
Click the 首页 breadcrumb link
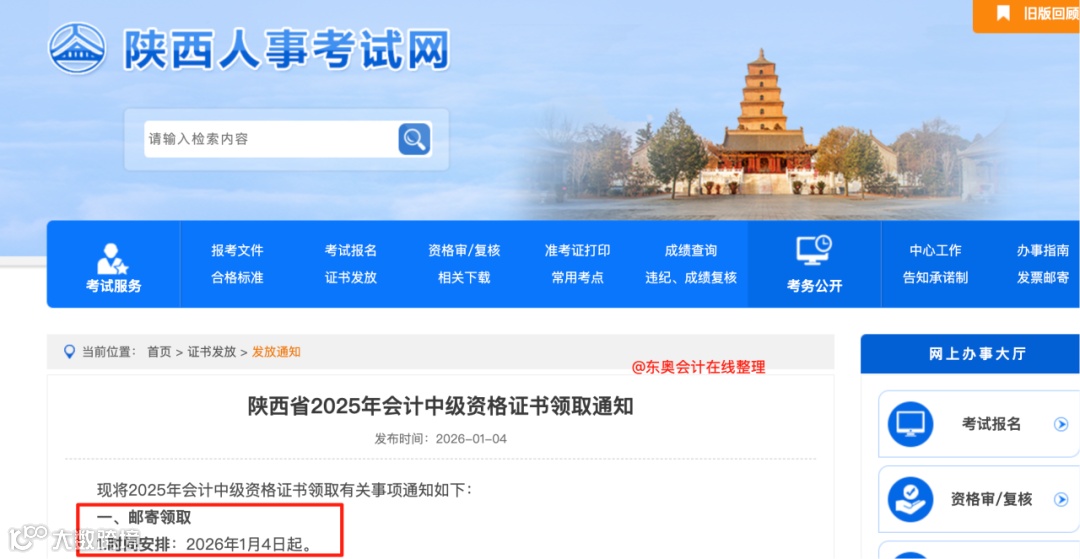tap(159, 352)
